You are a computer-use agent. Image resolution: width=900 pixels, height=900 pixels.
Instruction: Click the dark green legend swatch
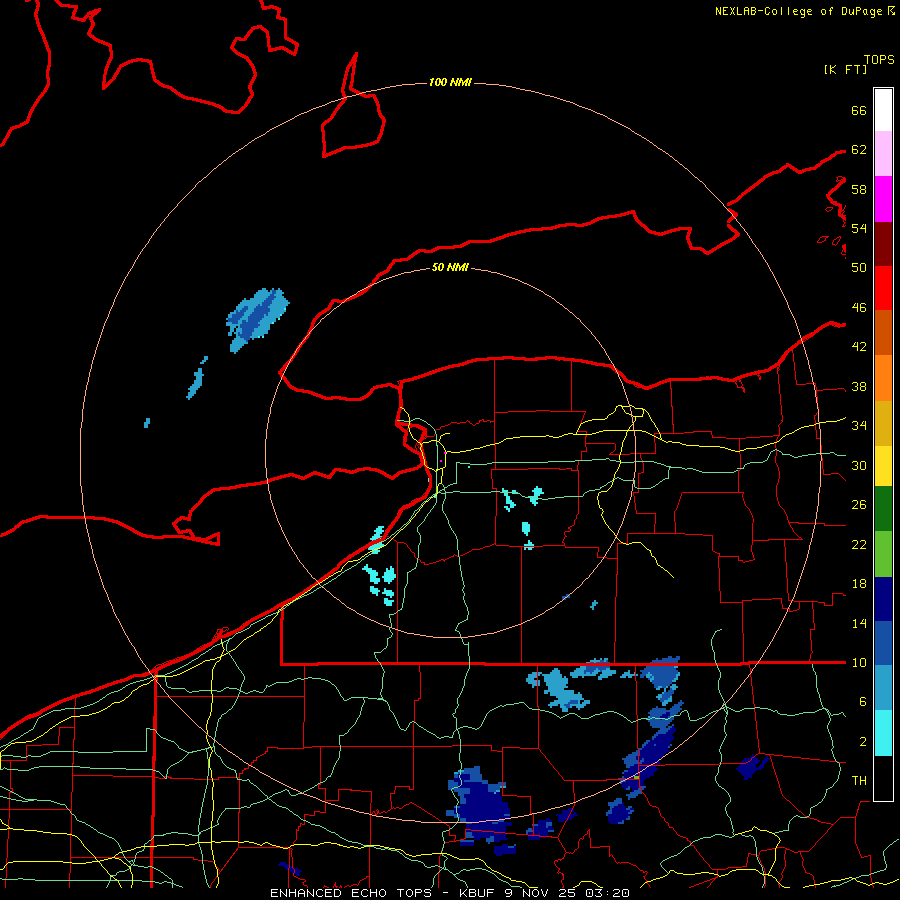883,509
